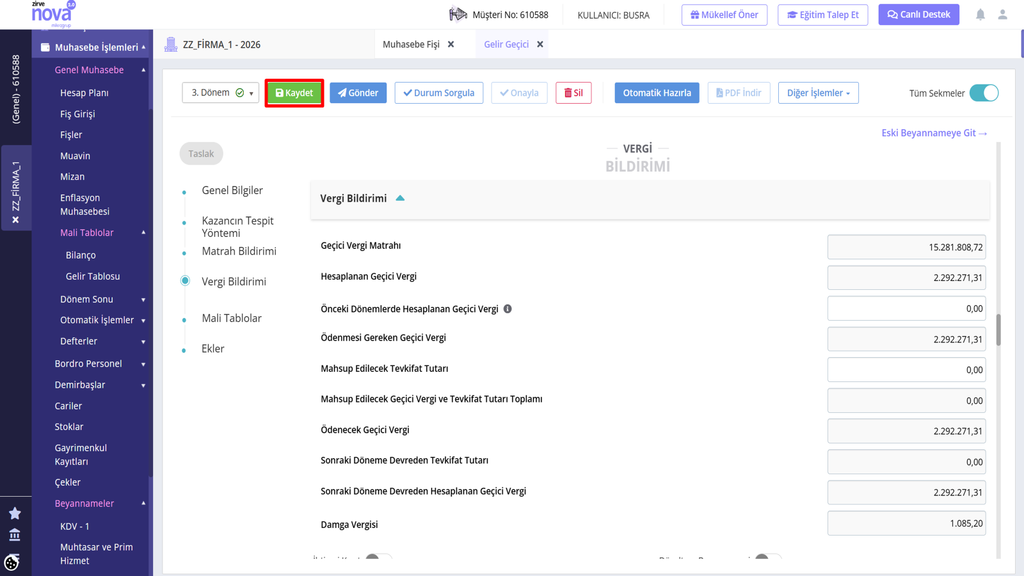1024x576 pixels.
Task: Toggle the Tüm Sekmeler switch
Action: pos(984,93)
